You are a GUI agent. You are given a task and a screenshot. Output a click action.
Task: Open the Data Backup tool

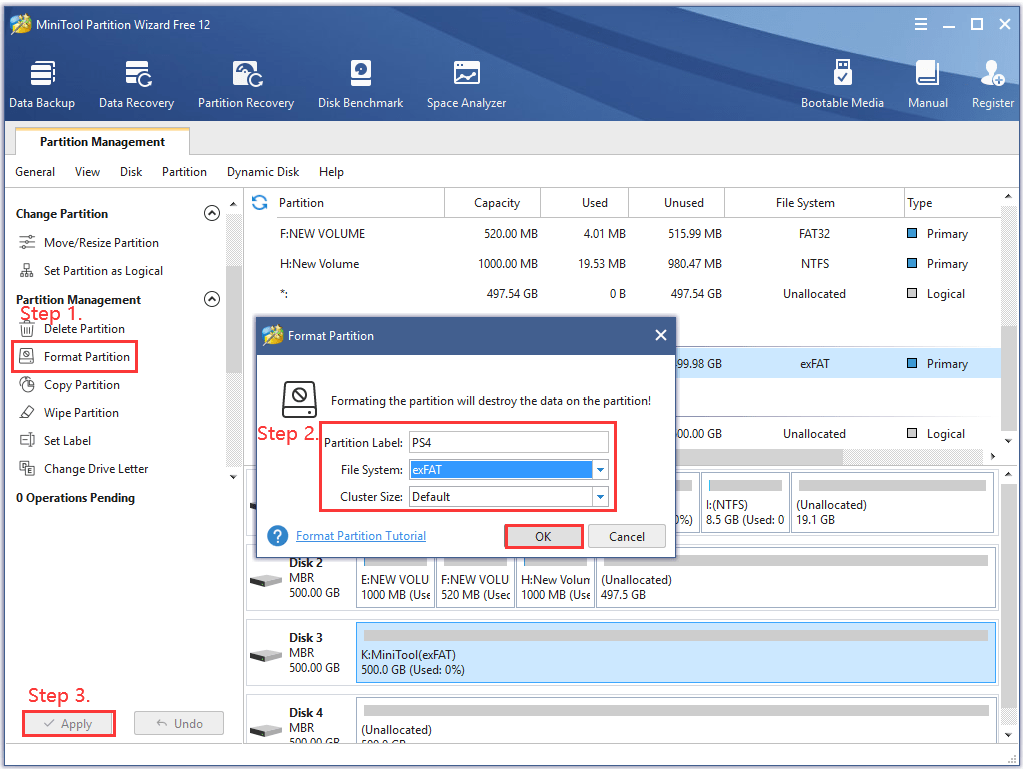click(x=42, y=84)
